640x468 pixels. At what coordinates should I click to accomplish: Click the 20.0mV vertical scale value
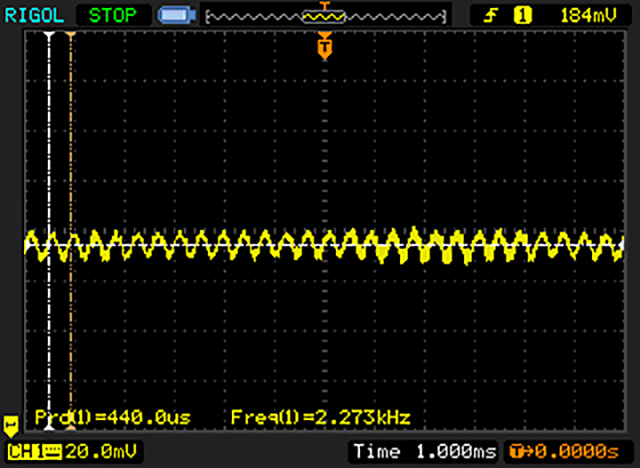tap(101, 452)
